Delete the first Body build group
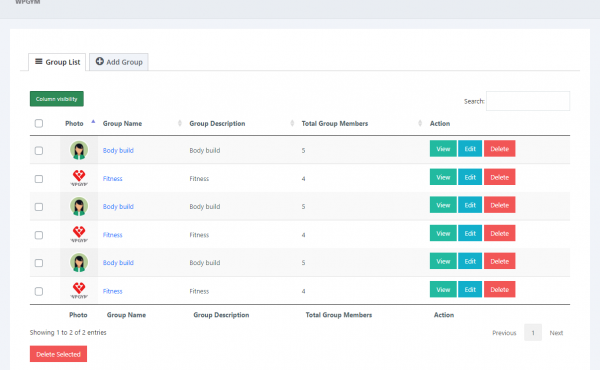Viewport: 600px width, 370px height. pos(499,149)
